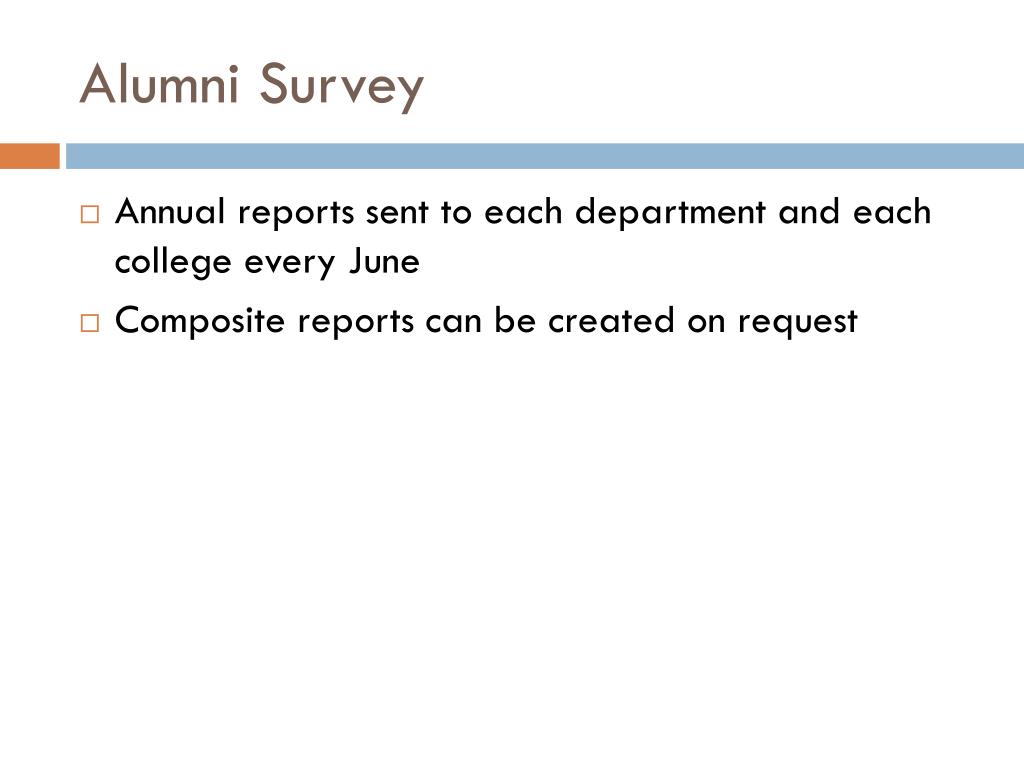The height and width of the screenshot is (768, 1024).
Task: Select the square bullet before Composite reports
Action: click(x=90, y=323)
